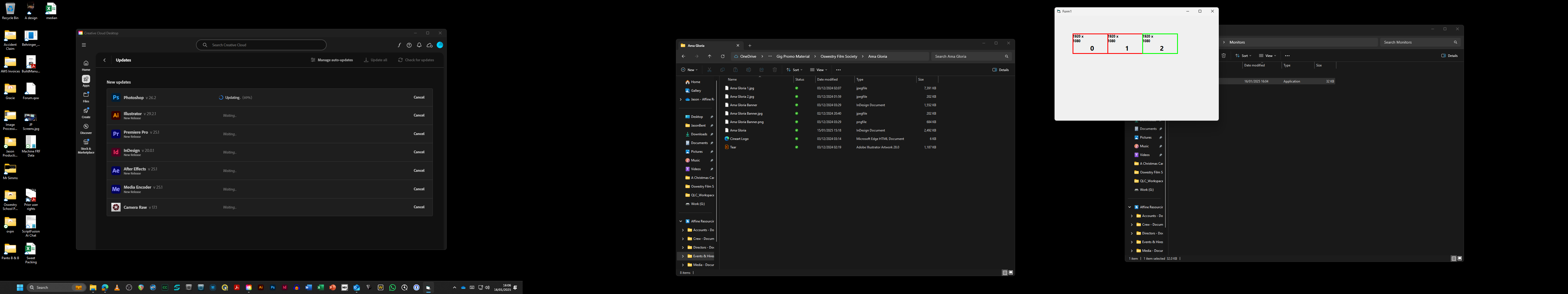Open Stock & Marketplace in Creative Cloud

point(86,146)
